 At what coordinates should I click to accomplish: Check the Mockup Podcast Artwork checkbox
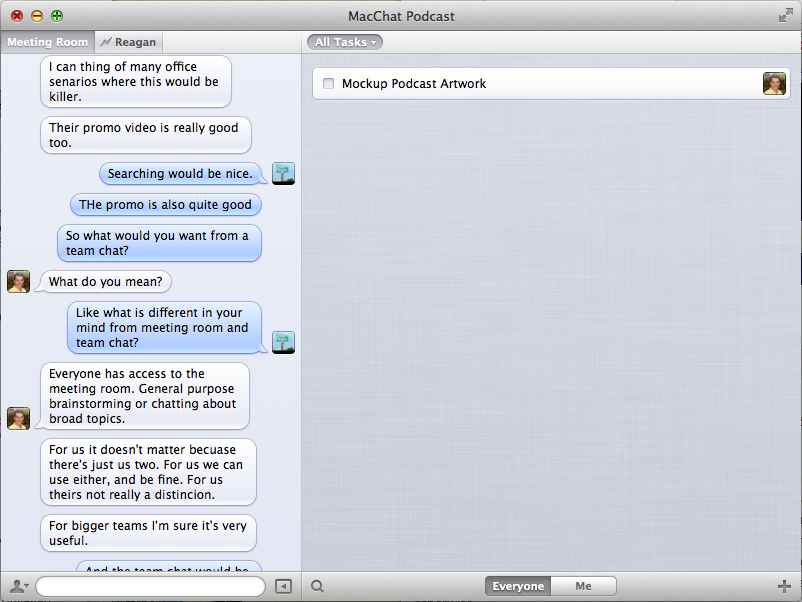tap(328, 83)
